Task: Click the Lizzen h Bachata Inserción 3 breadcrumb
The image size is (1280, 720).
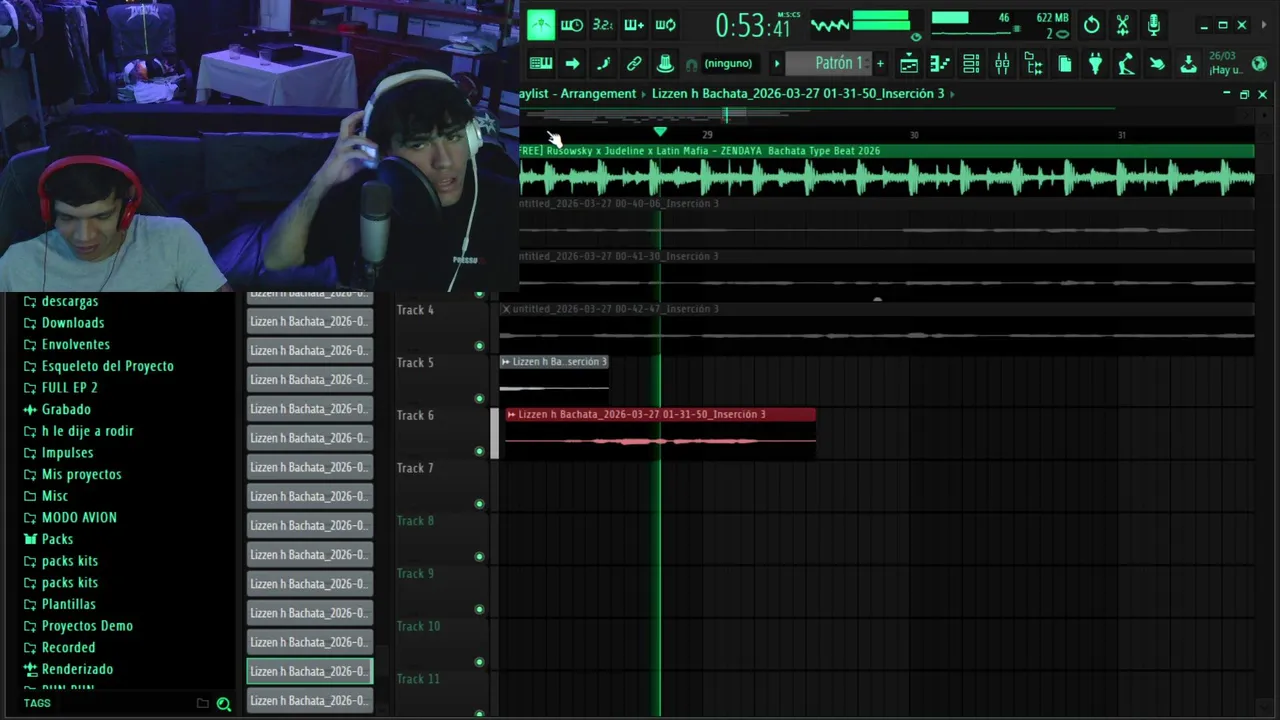Action: pyautogui.click(x=798, y=94)
